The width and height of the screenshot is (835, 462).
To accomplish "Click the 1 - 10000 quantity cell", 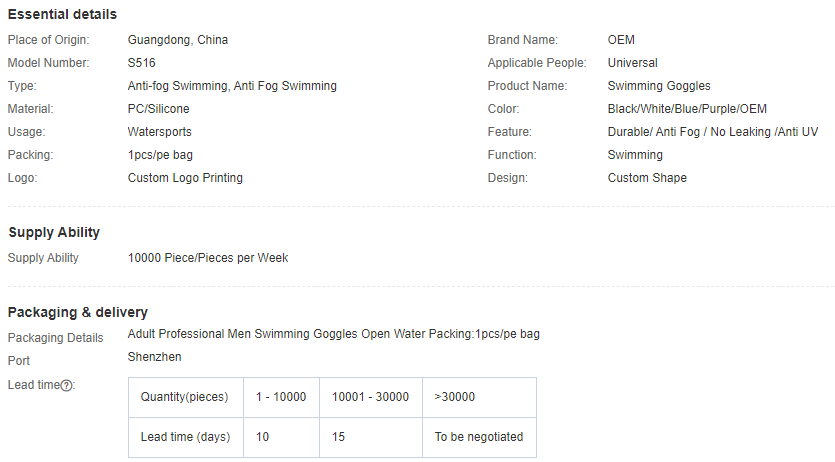I will (281, 397).
